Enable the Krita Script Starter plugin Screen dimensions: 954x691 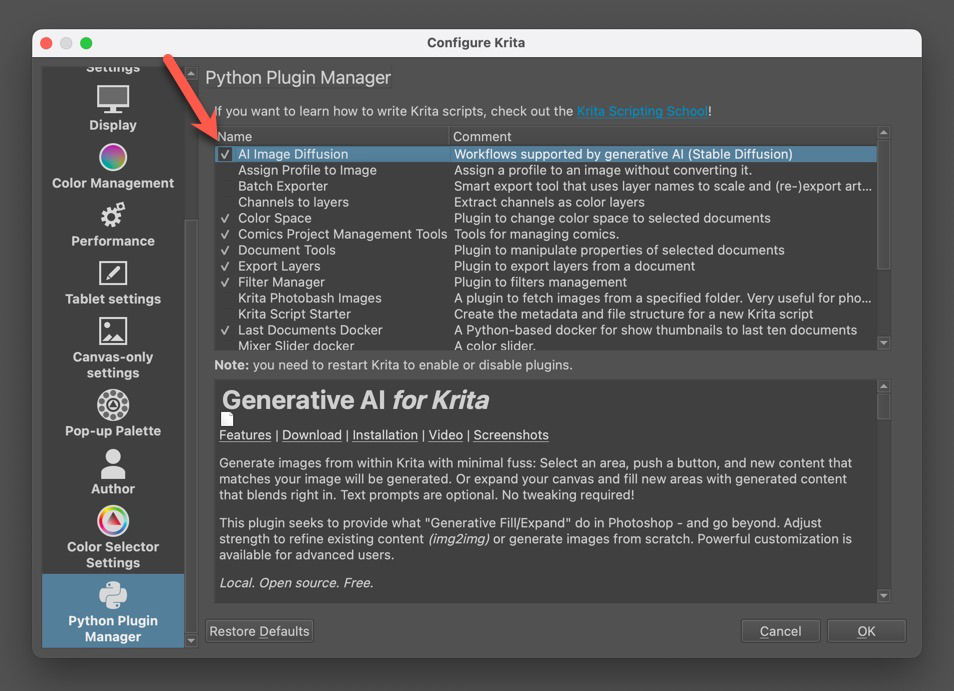click(x=224, y=314)
